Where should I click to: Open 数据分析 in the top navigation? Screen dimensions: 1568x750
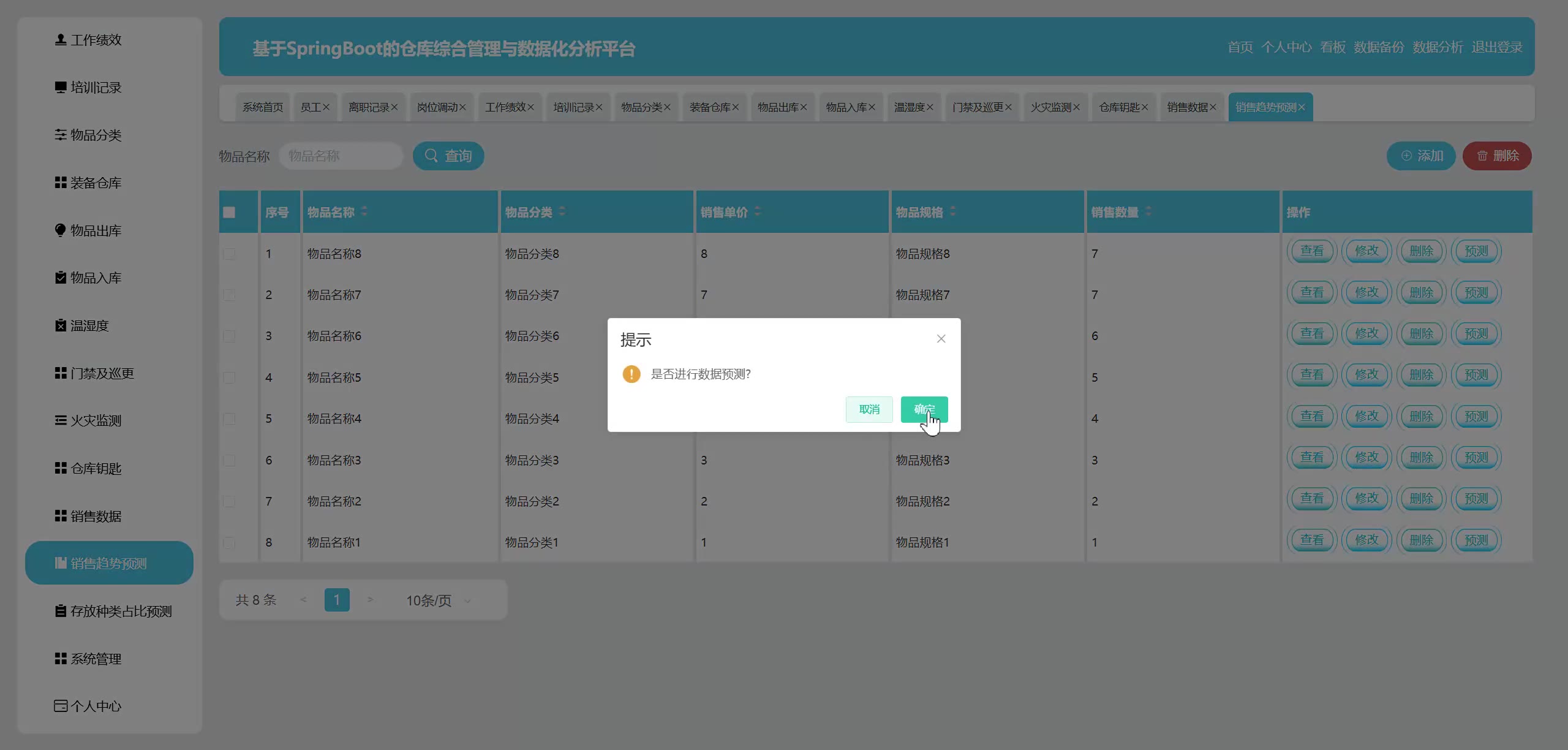click(1437, 47)
